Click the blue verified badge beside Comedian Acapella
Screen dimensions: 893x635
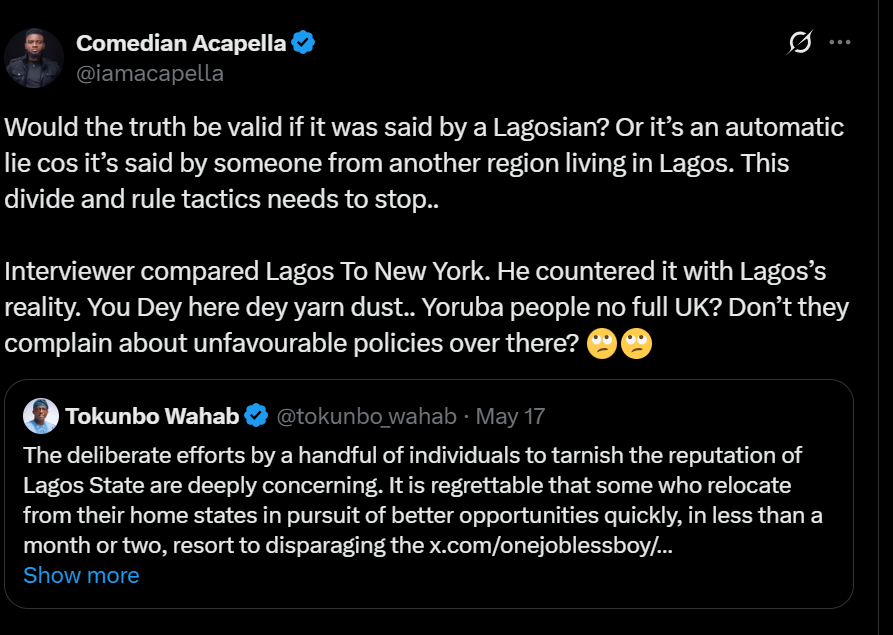pyautogui.click(x=304, y=43)
